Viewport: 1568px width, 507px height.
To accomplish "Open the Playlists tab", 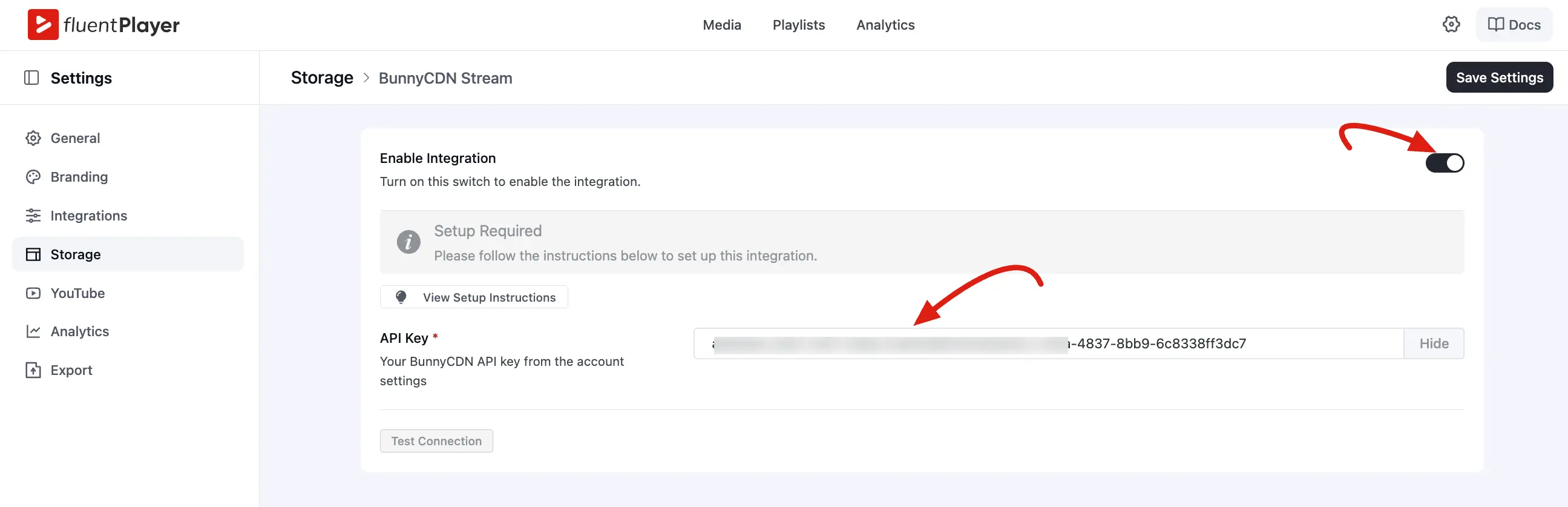I will 799,24.
